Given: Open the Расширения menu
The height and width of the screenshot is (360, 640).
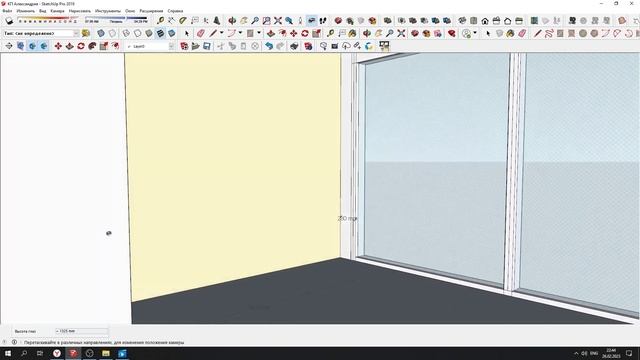Looking at the screenshot, I should pos(151,11).
